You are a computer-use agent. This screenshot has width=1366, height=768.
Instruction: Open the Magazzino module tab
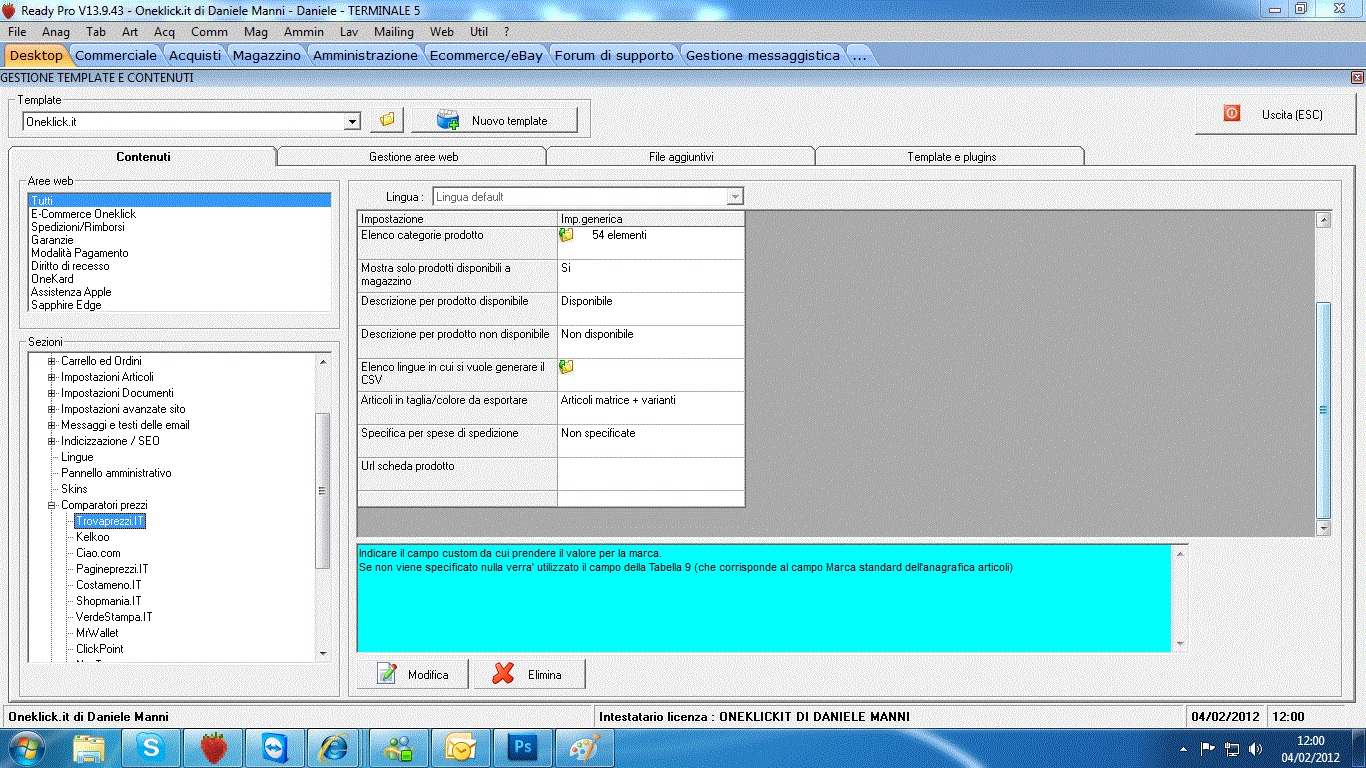266,56
